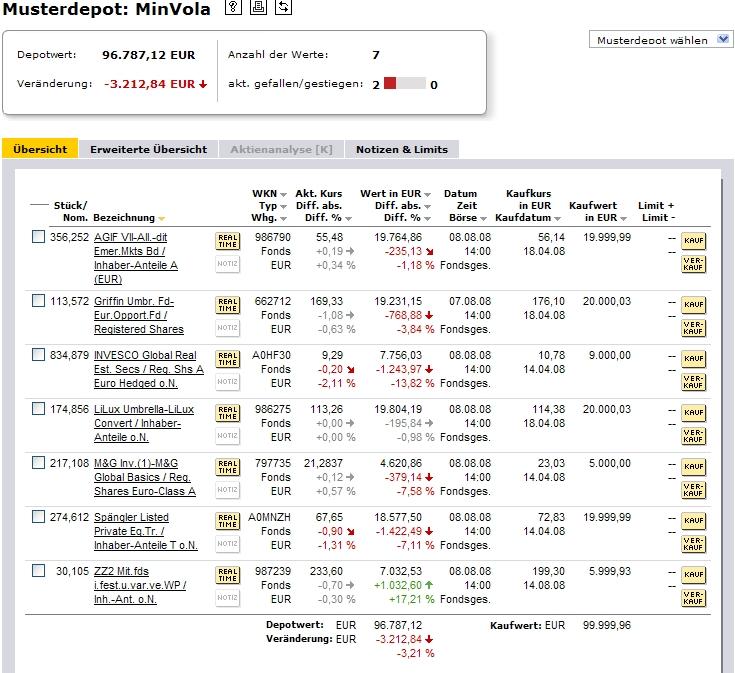Select the M&G Global Basics row checkbox
Viewport: 735px width, 673px height.
pyautogui.click(x=38, y=463)
